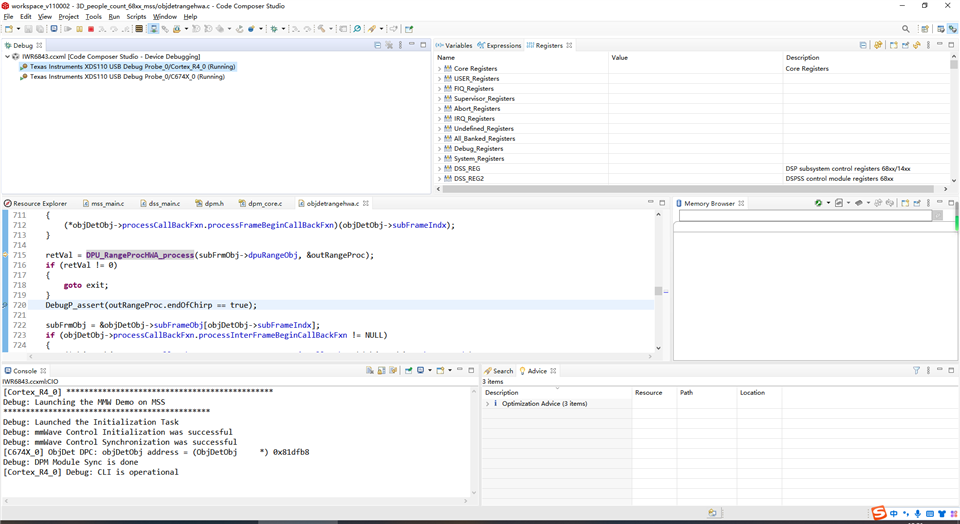Click the Clear Console icon
This screenshot has height=524, width=960.
370,371
